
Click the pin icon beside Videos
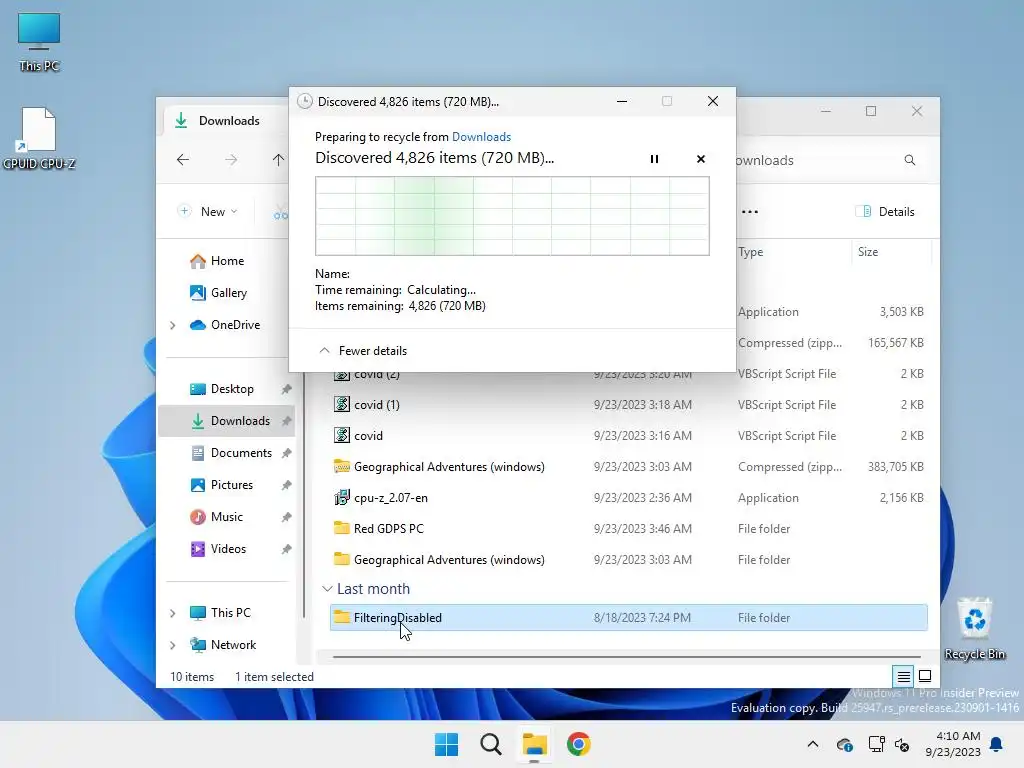click(x=286, y=549)
